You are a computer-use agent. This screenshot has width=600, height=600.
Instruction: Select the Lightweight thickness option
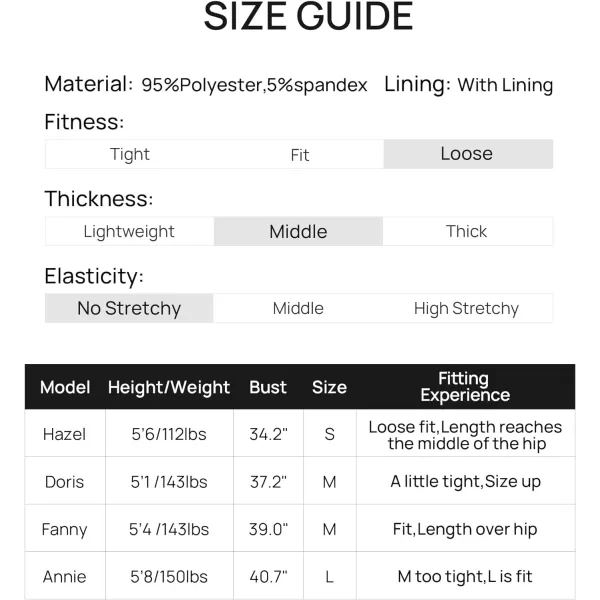click(129, 231)
